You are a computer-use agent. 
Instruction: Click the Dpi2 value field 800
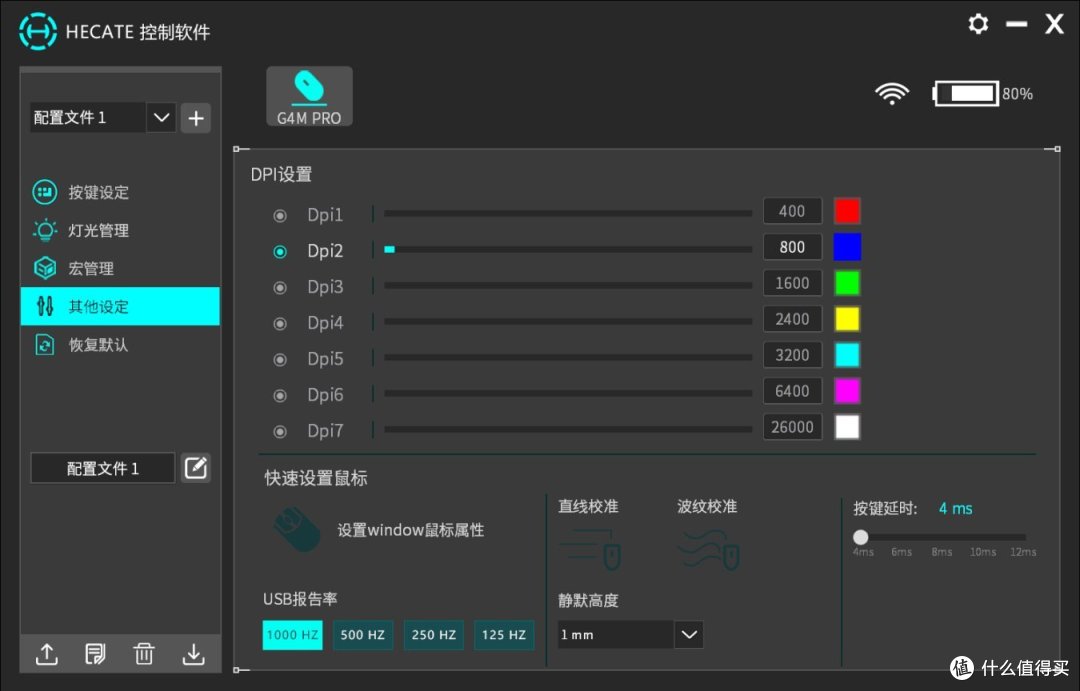click(x=792, y=247)
